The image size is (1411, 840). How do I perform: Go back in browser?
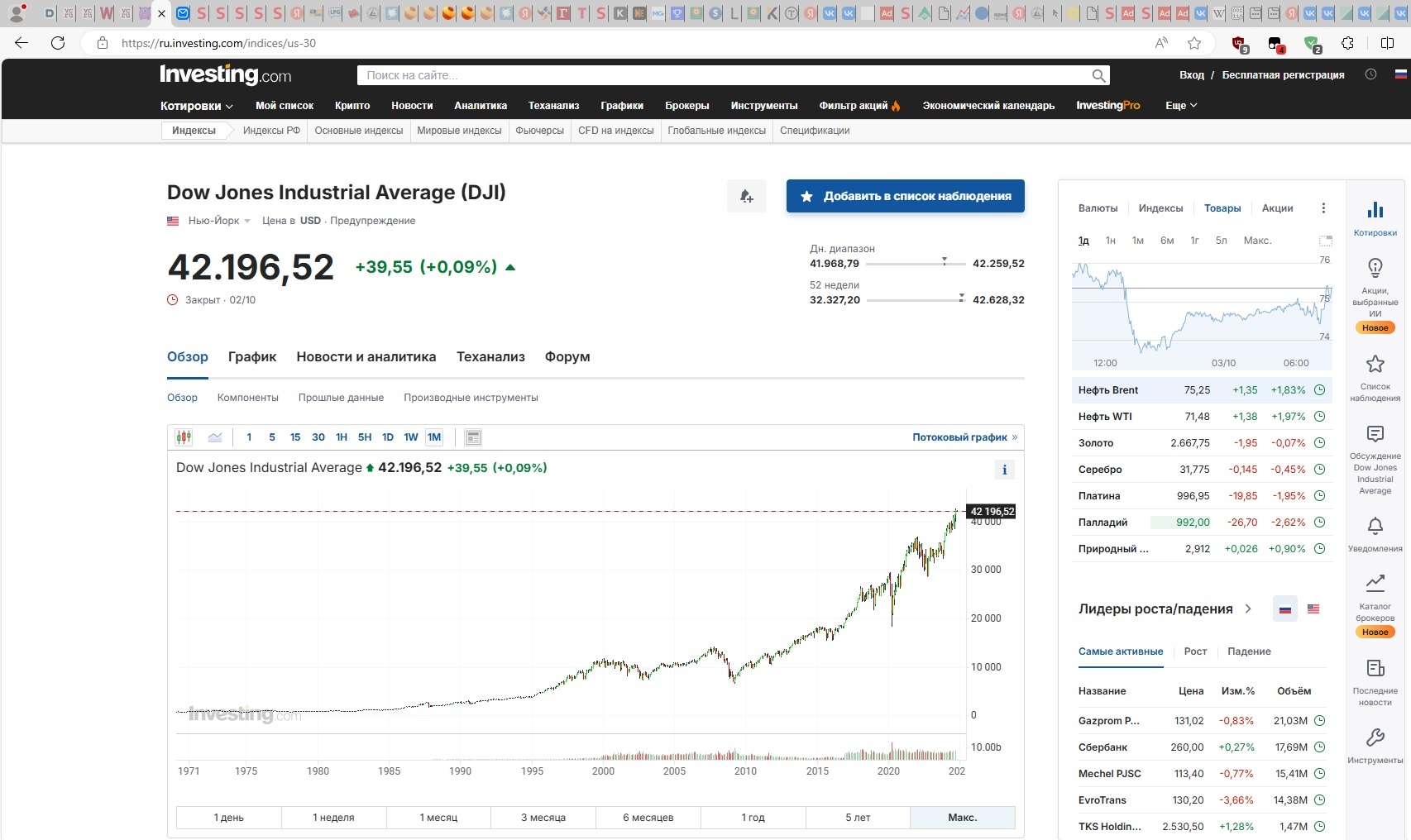22,43
